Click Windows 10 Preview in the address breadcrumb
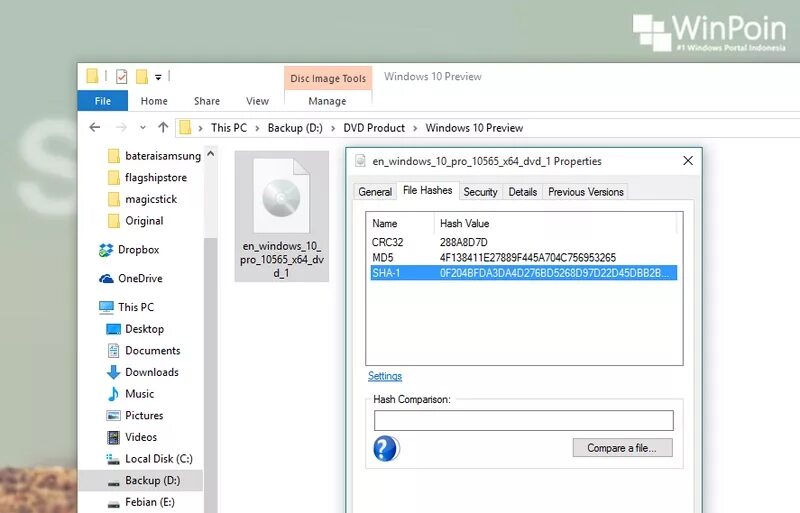Image resolution: width=800 pixels, height=513 pixels. coord(474,128)
